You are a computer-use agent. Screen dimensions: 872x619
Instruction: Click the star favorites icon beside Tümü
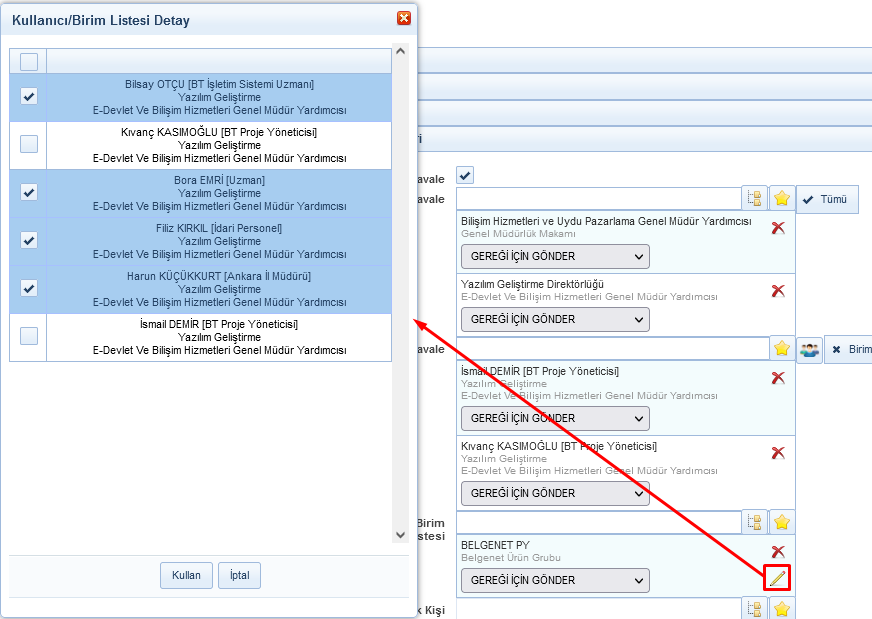pyautogui.click(x=782, y=199)
